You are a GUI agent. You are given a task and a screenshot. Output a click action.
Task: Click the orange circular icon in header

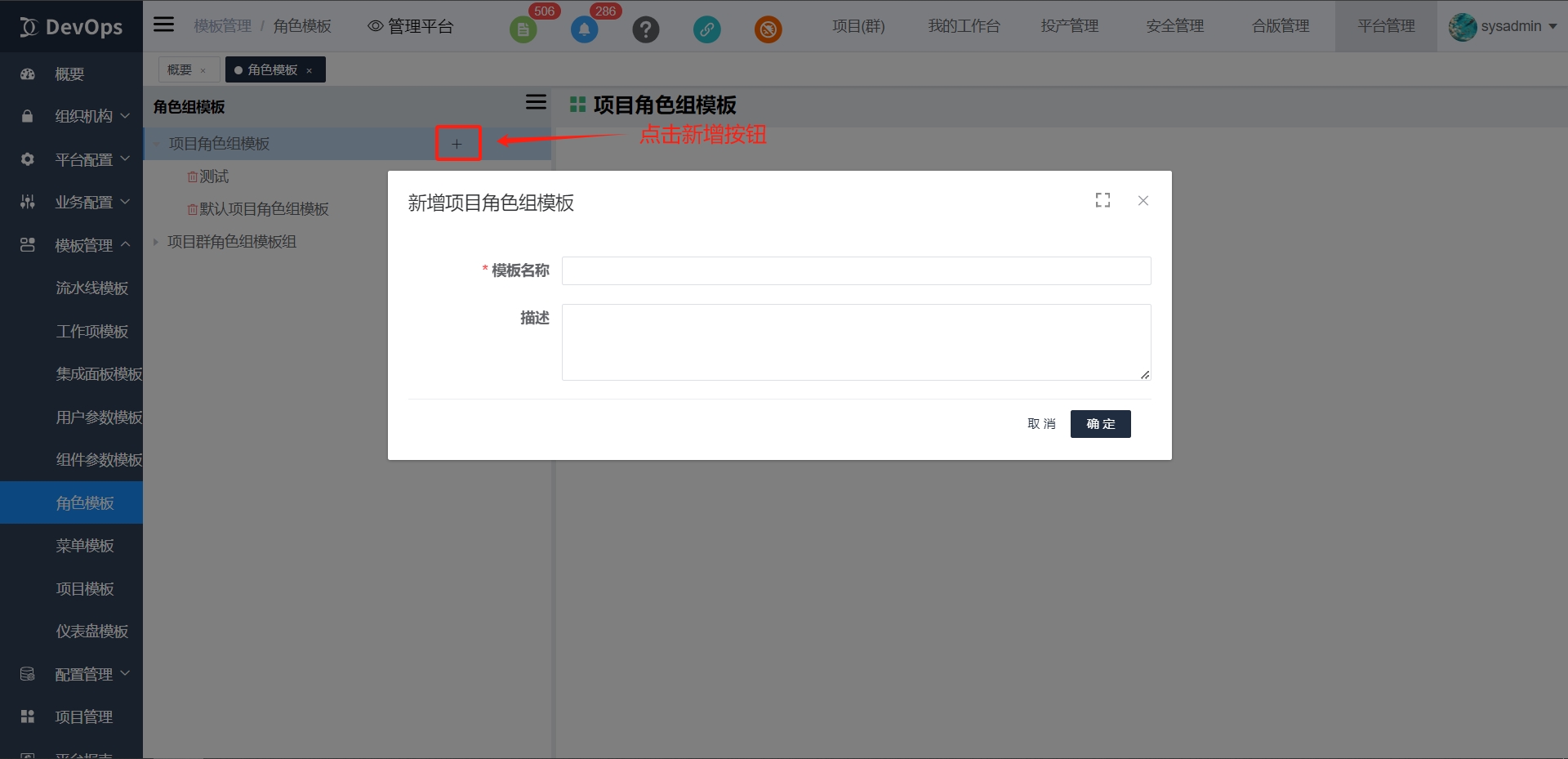(768, 29)
